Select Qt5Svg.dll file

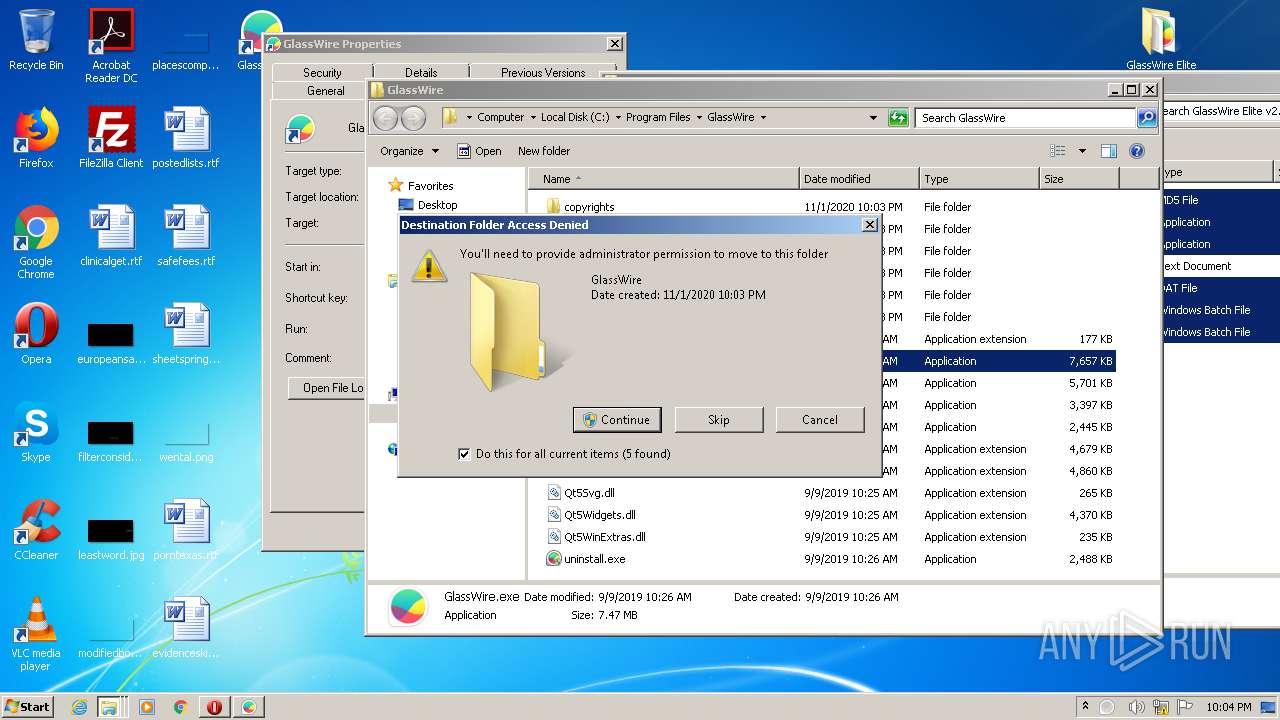tap(830, 493)
